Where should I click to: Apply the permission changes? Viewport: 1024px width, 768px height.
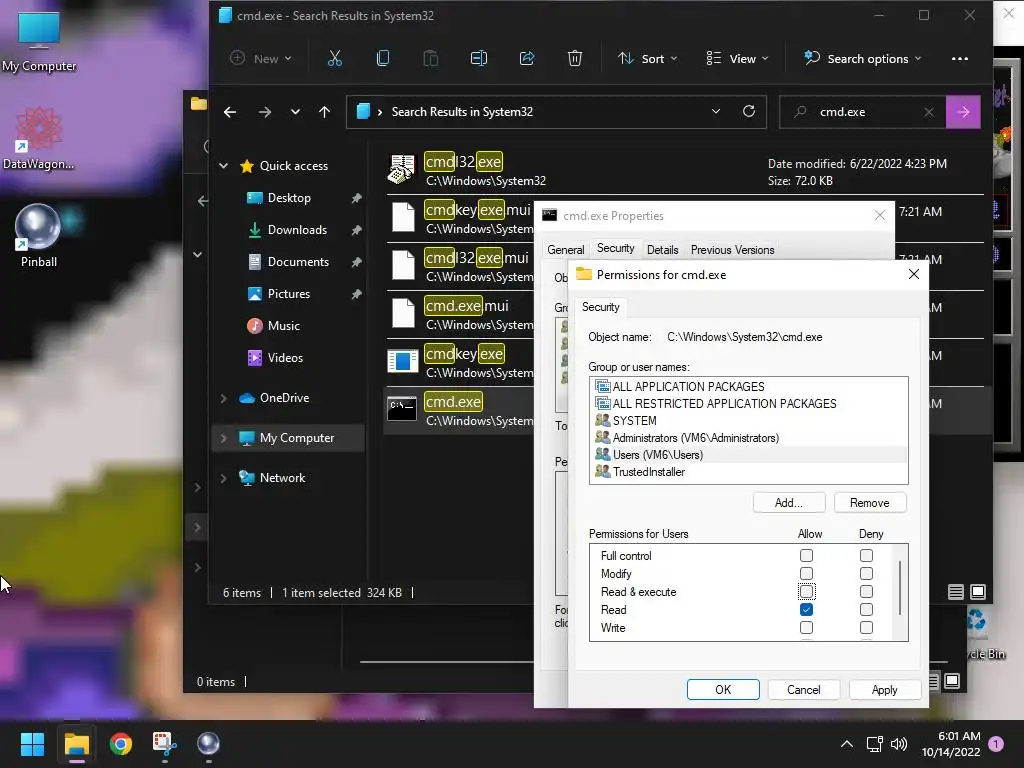[x=884, y=690]
